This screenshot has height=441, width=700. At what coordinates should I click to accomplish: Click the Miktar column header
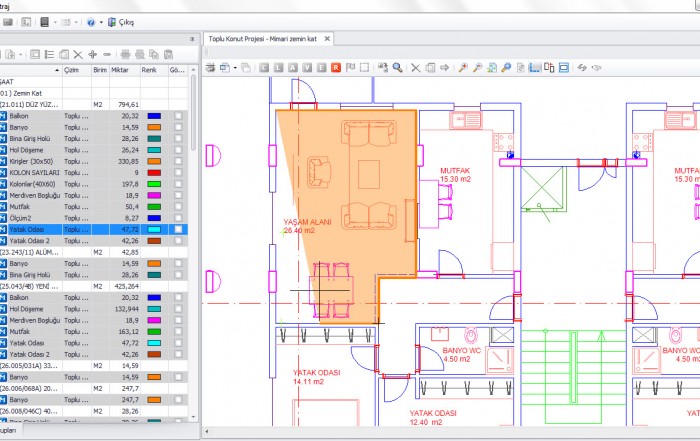click(x=120, y=71)
